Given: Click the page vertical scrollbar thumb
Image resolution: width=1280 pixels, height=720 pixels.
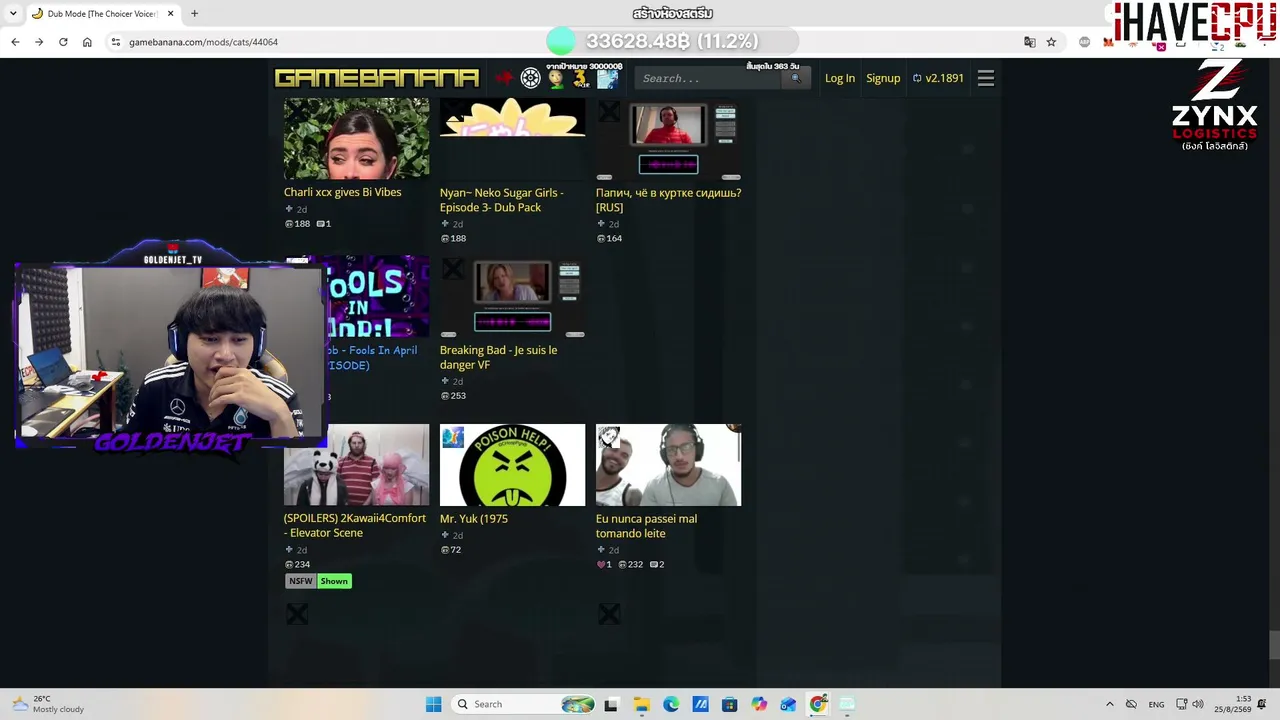Looking at the screenshot, I should (x=1273, y=645).
